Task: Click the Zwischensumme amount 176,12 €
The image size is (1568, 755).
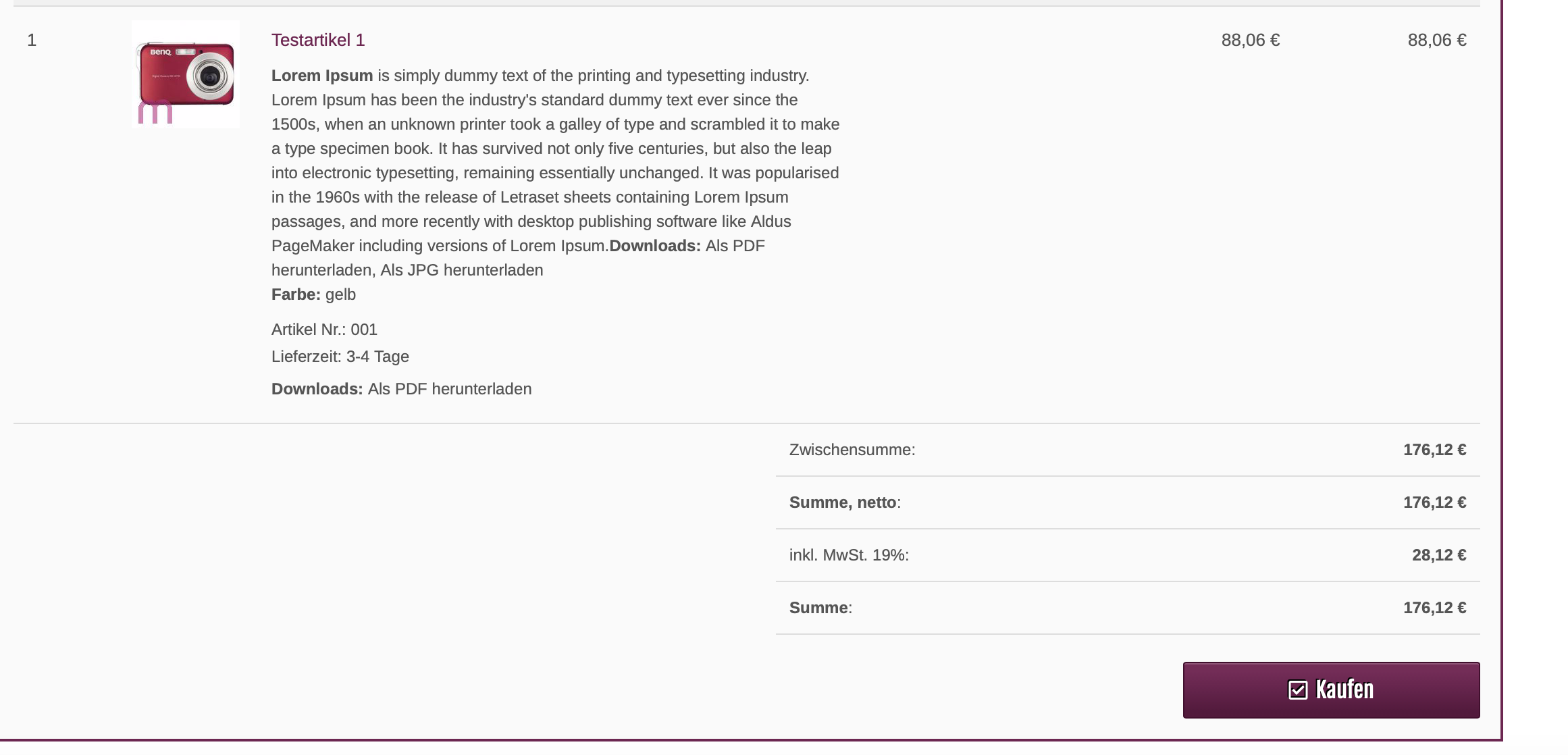Action: point(1434,450)
